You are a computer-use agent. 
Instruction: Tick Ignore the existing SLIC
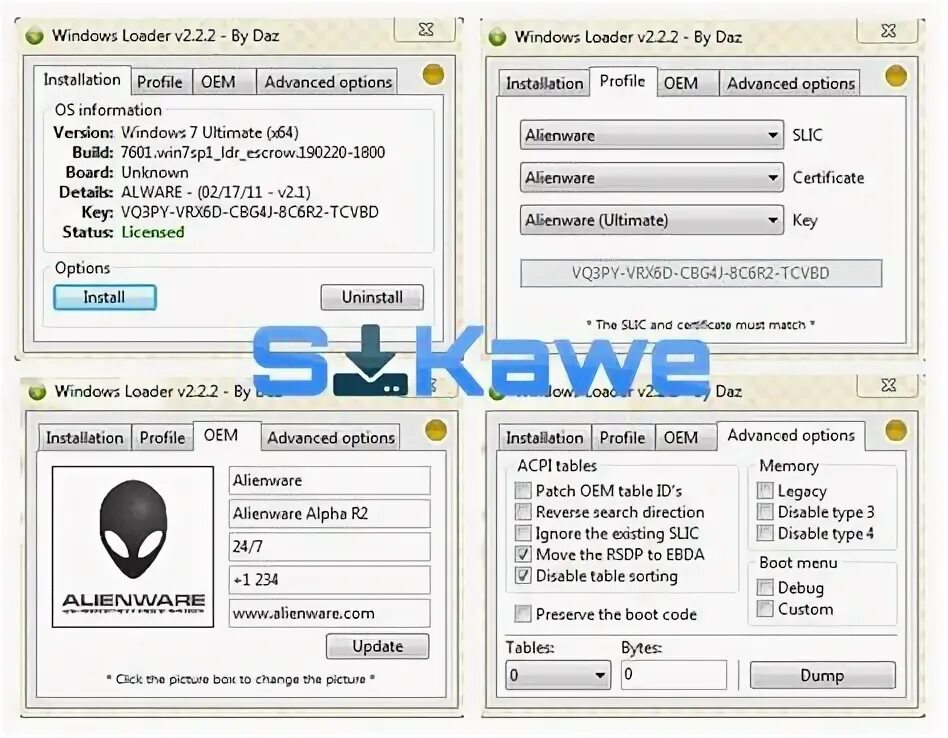pyautogui.click(x=522, y=533)
